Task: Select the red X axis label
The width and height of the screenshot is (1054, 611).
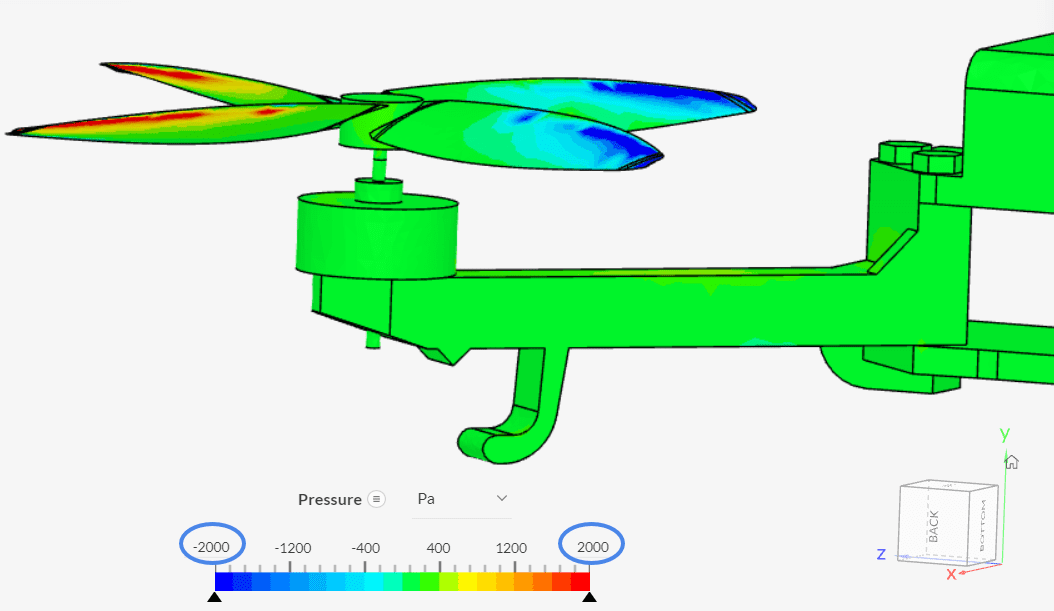Action: click(951, 574)
